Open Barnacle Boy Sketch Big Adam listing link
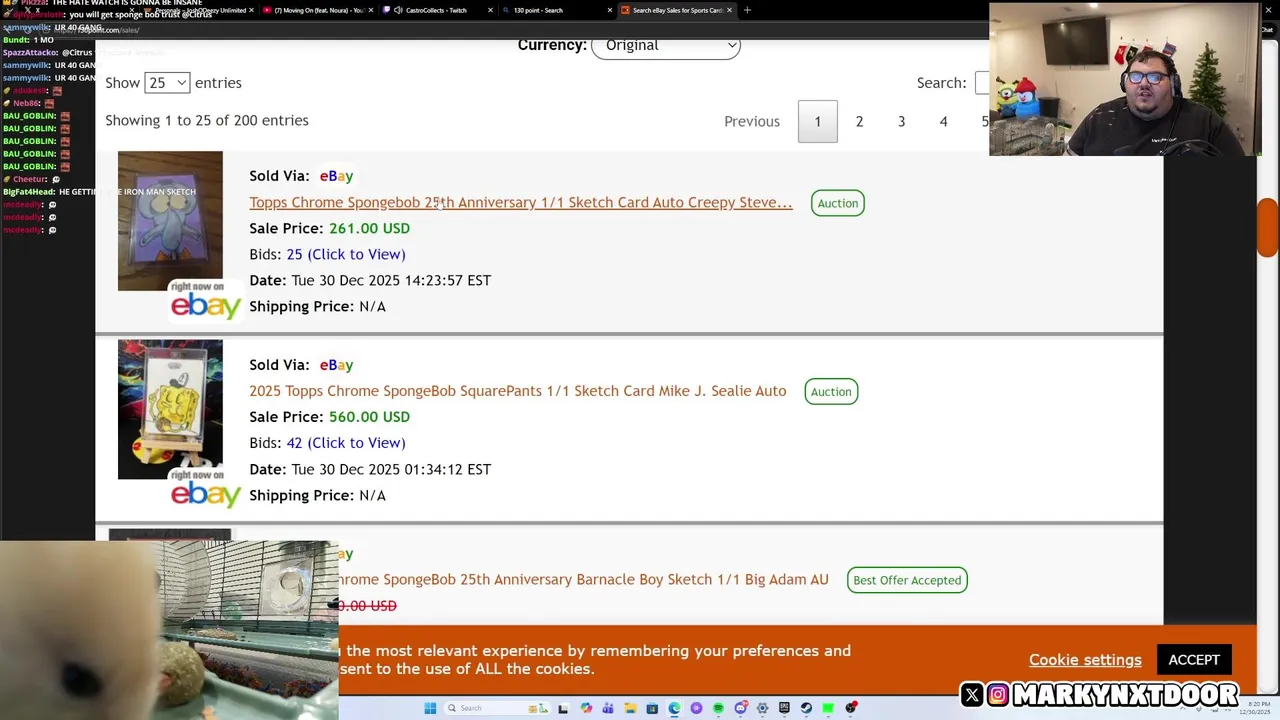This screenshot has width=1280, height=720. 584,580
